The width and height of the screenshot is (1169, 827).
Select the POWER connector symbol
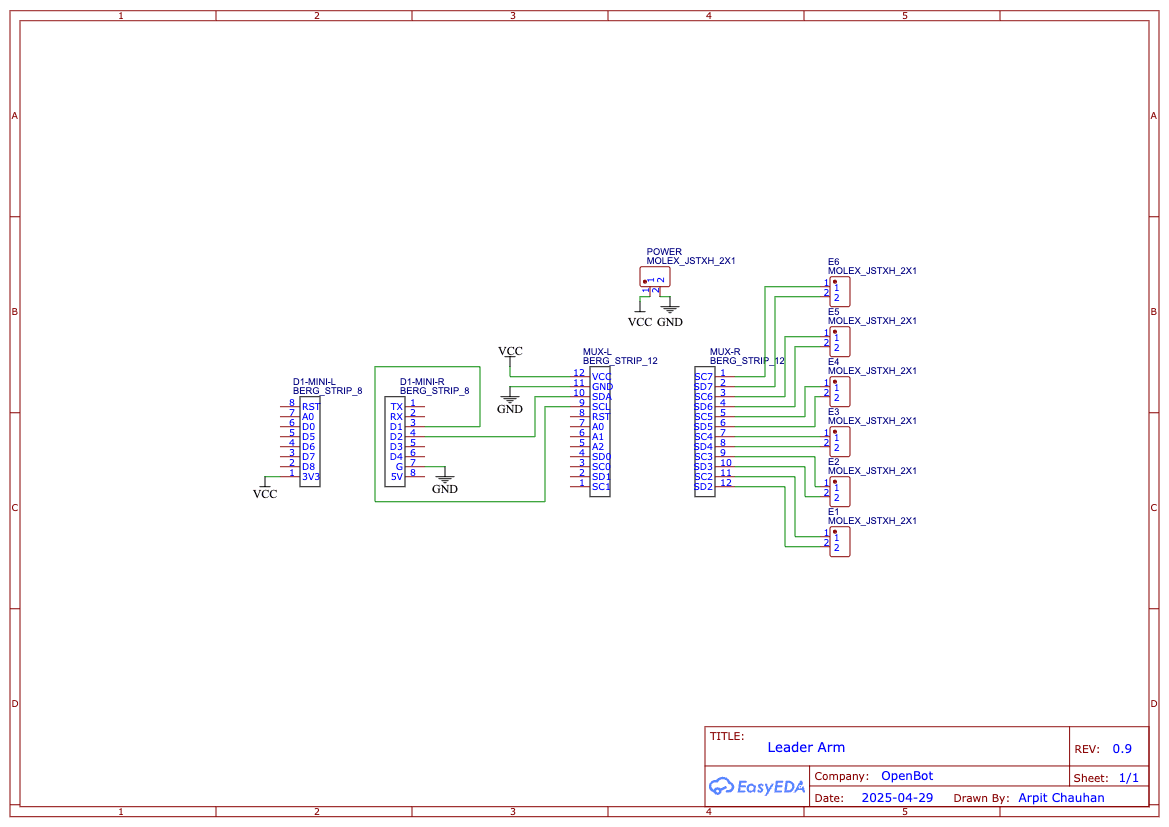click(x=655, y=277)
